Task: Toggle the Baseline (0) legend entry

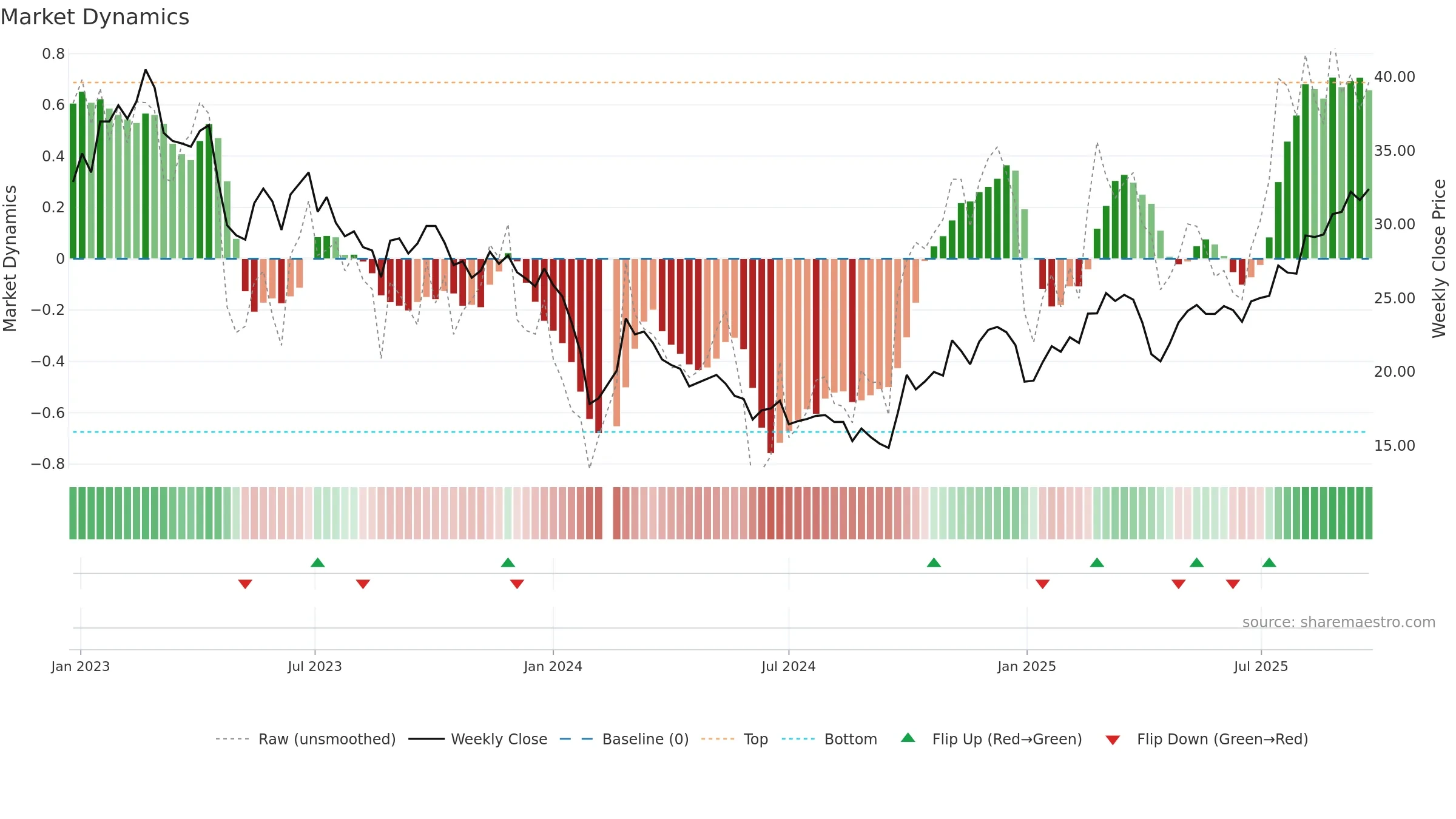Action: point(624,739)
